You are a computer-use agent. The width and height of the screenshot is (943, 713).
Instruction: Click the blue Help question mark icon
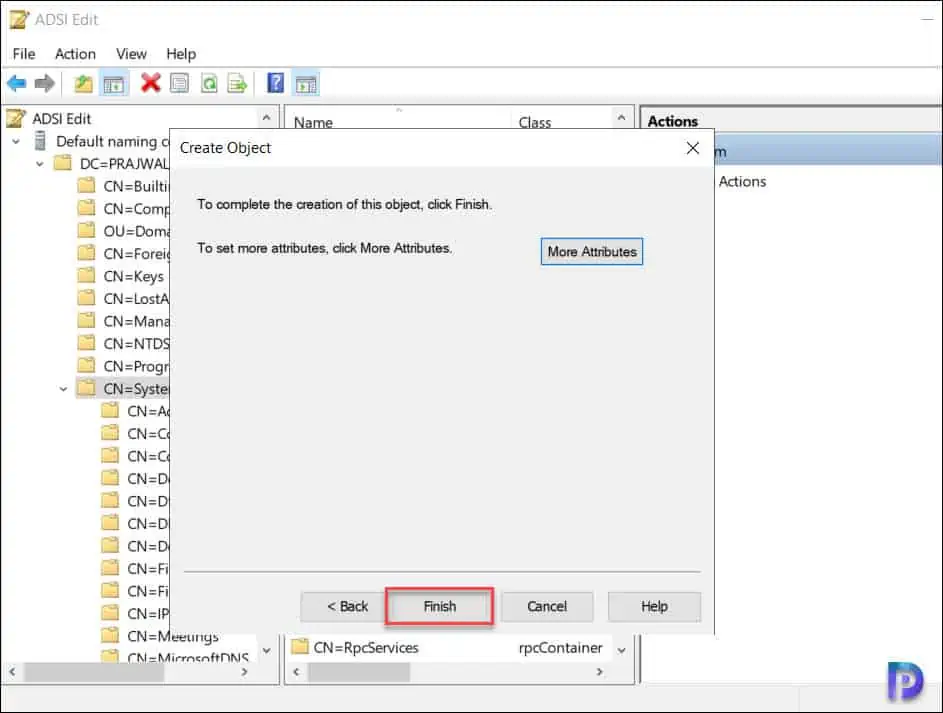[275, 82]
